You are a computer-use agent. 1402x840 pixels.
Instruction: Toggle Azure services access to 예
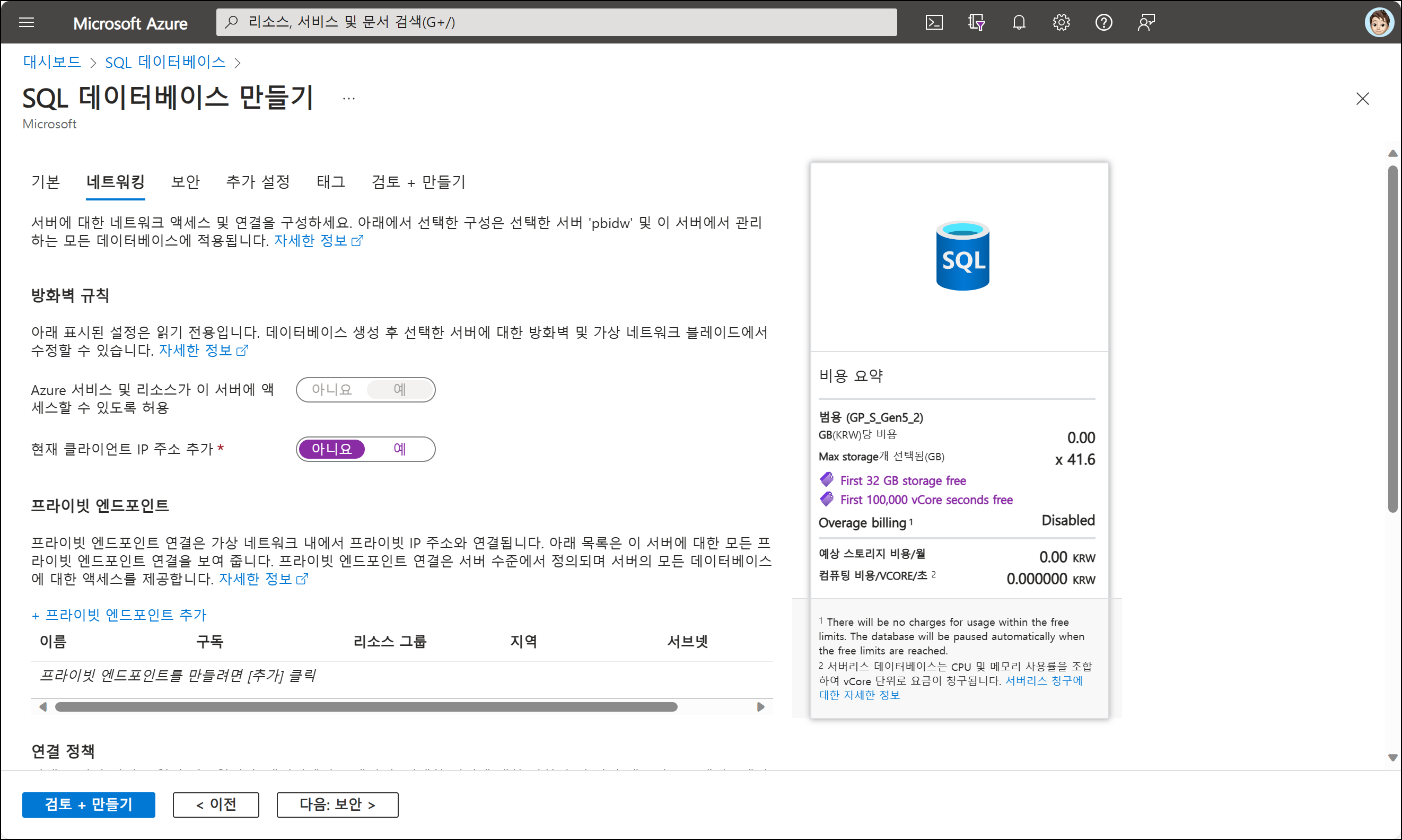(400, 389)
